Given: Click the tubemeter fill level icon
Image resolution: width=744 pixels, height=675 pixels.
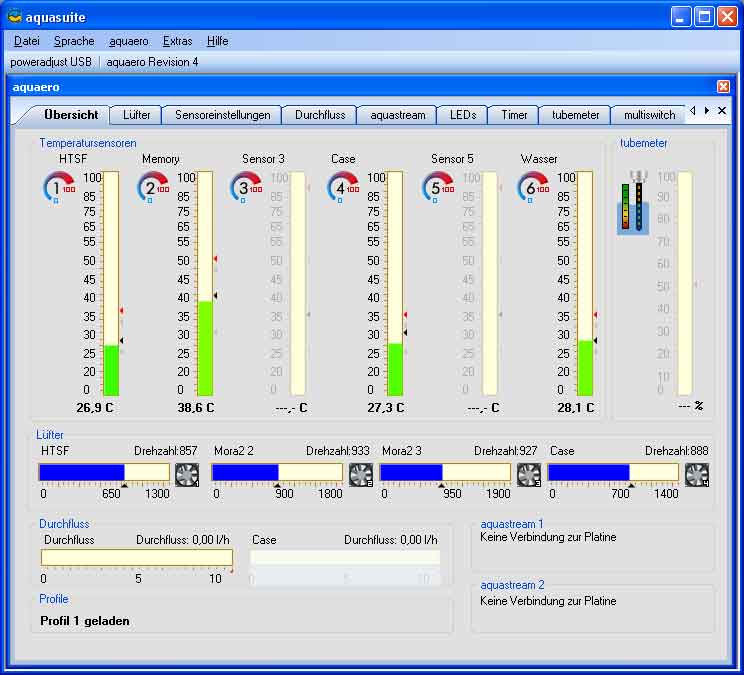Looking at the screenshot, I should pos(633,203).
